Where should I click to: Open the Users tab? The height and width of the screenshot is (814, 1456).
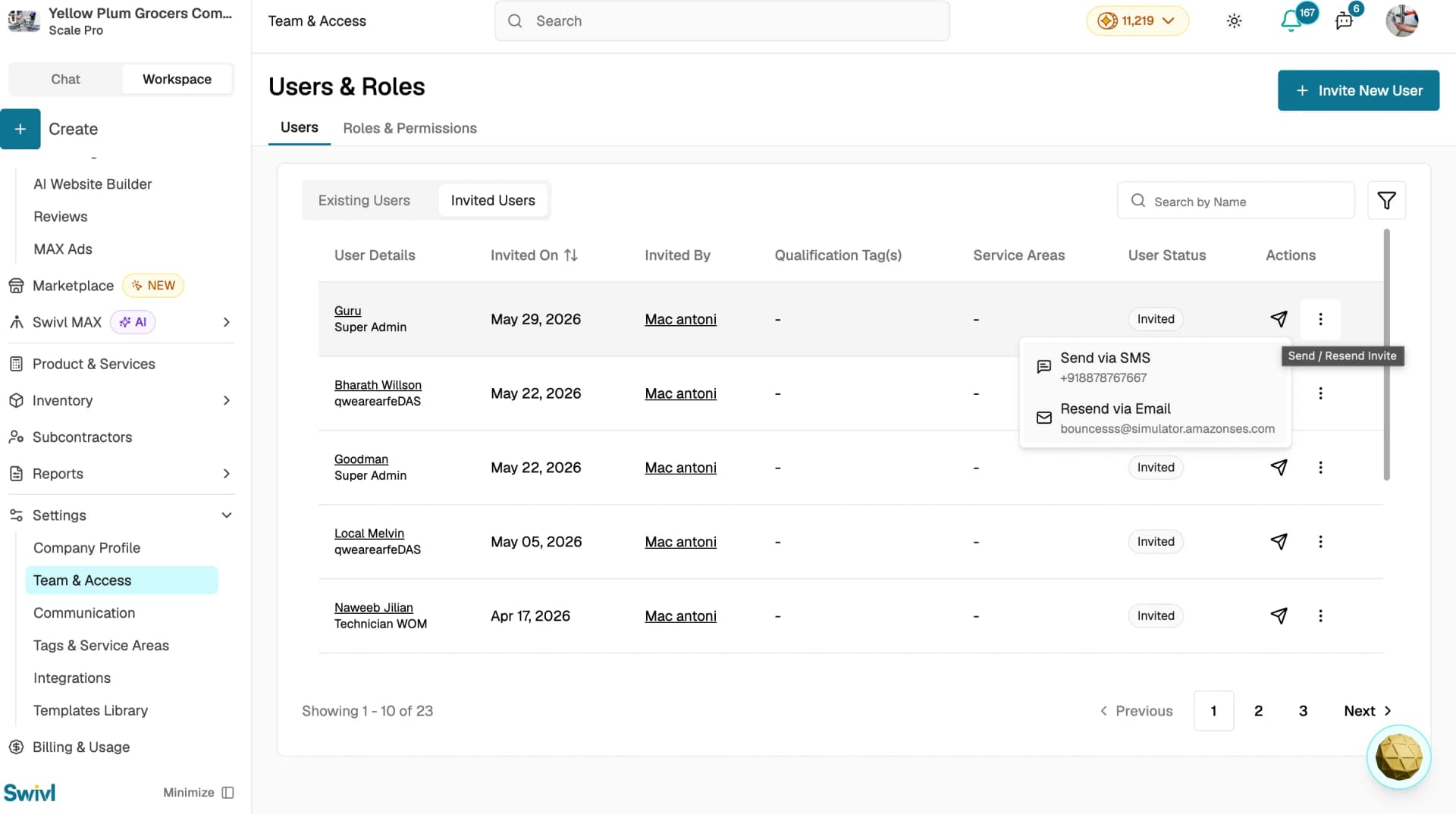[x=300, y=128]
